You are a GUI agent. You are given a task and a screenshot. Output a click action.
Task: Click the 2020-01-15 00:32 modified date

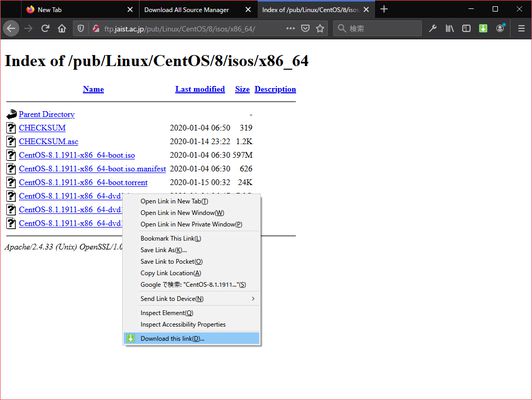[x=200, y=182]
